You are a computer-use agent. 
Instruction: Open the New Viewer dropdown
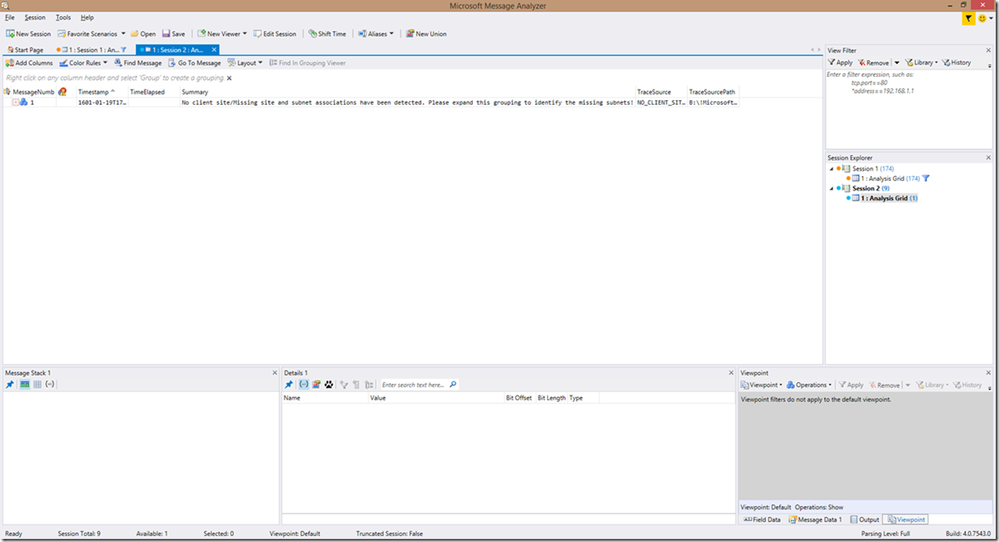222,34
